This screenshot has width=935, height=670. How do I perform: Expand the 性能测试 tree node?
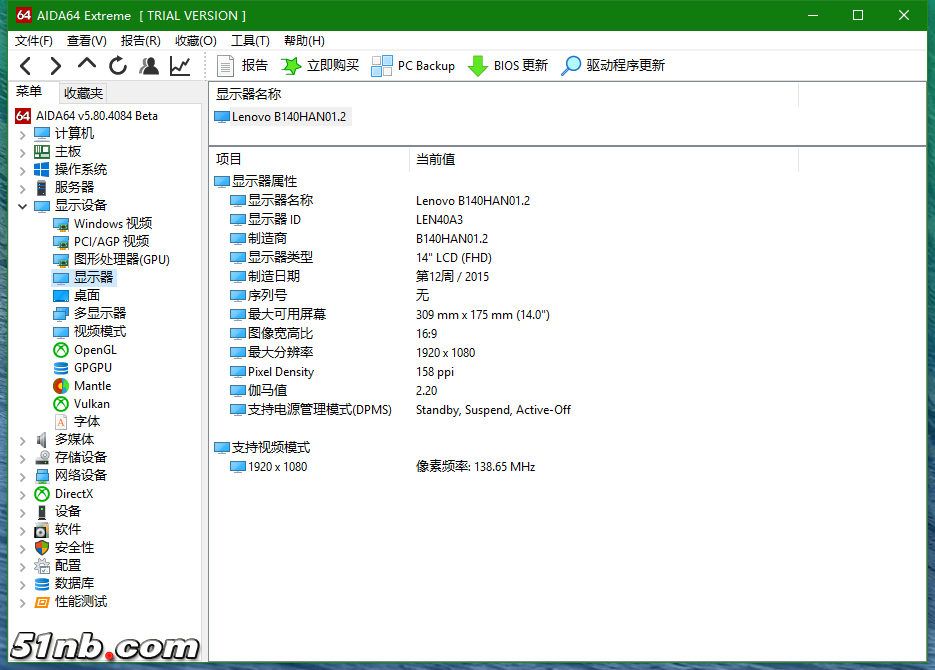click(x=23, y=602)
